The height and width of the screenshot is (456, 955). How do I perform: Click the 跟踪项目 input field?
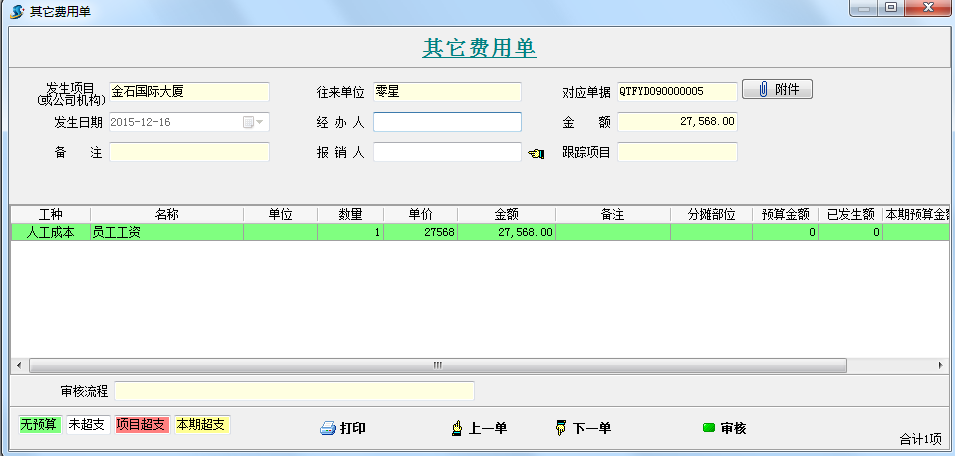tap(677, 152)
